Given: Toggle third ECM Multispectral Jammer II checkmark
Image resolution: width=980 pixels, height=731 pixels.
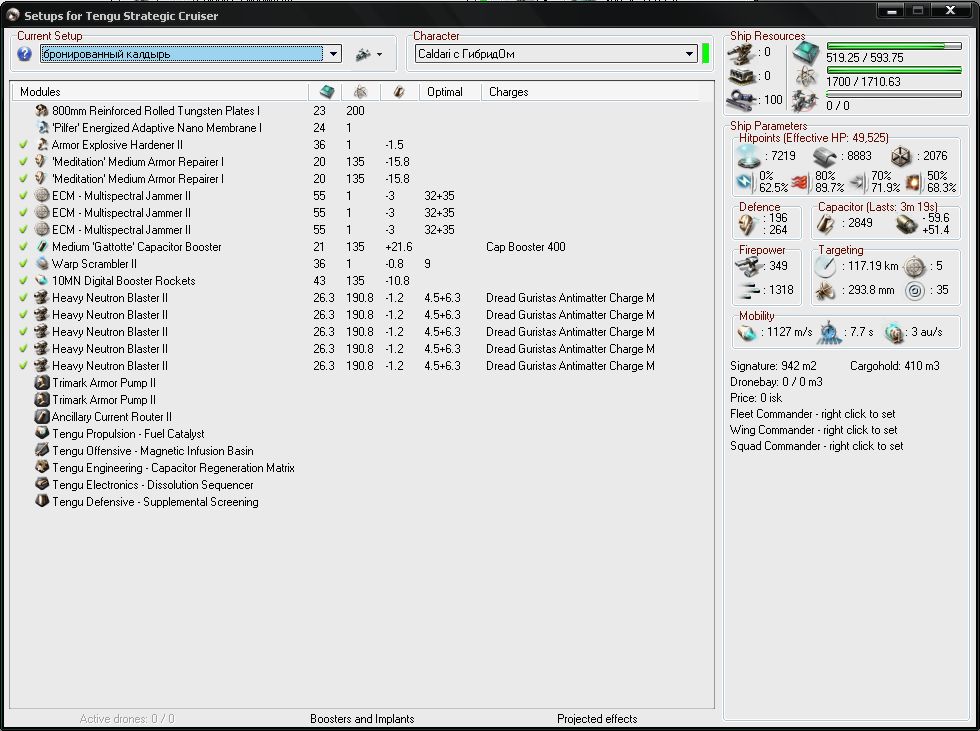Looking at the screenshot, I should point(24,229).
